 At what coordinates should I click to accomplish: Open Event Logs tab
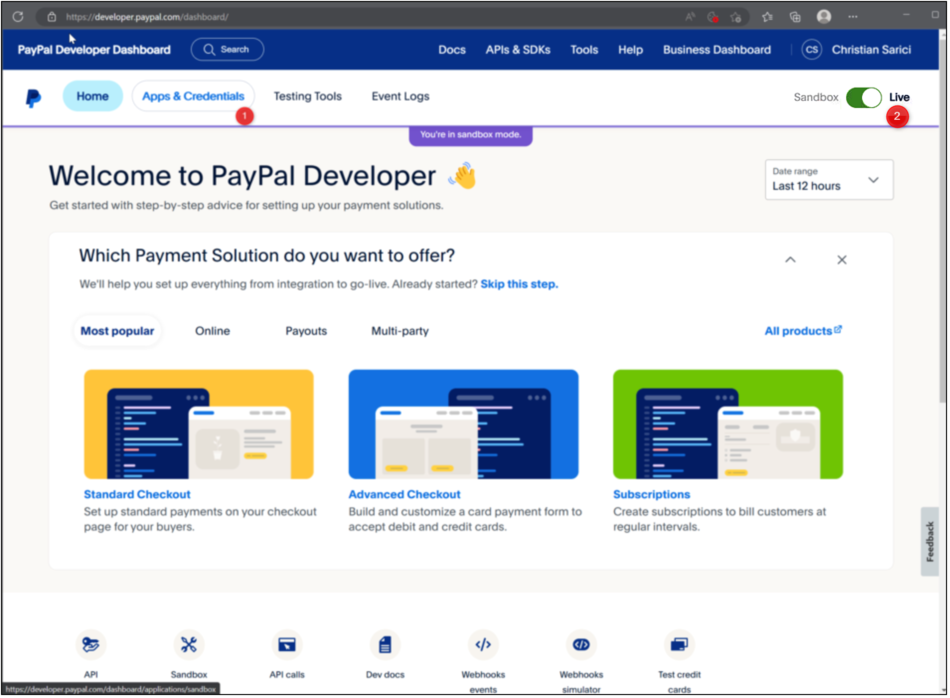pyautogui.click(x=400, y=96)
